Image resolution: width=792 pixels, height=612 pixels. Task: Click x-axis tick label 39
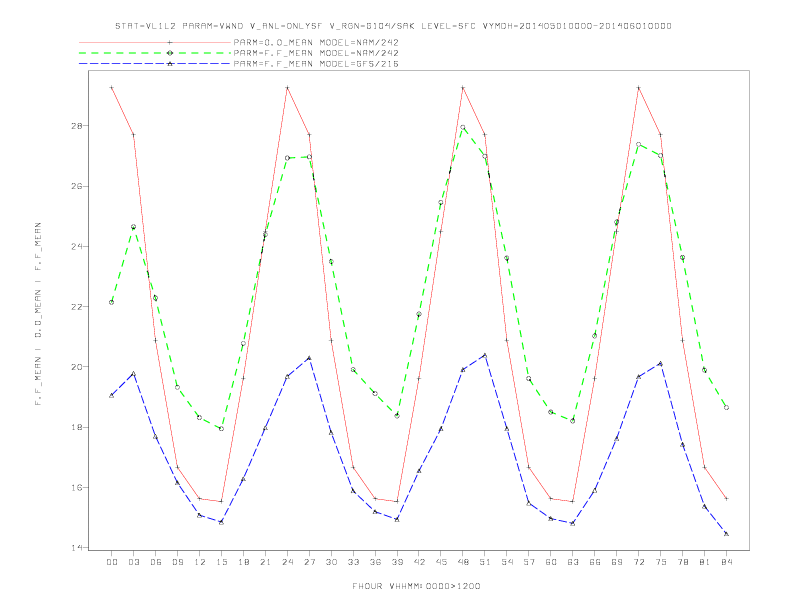[397, 562]
